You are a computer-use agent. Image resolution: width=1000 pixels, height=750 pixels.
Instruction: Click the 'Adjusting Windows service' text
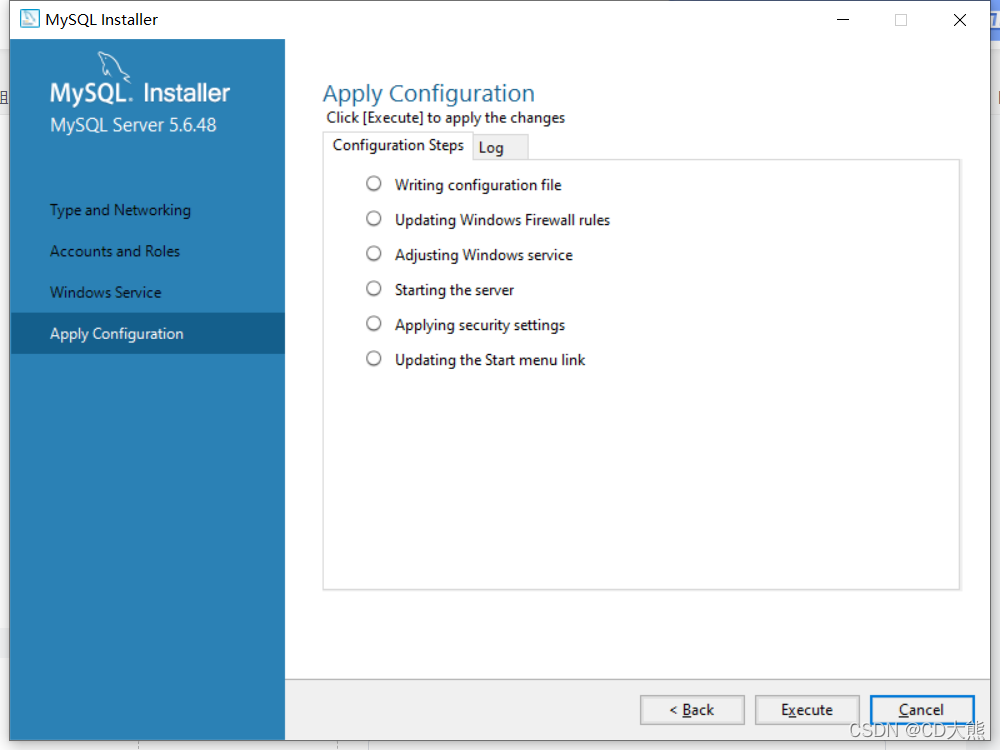point(484,255)
